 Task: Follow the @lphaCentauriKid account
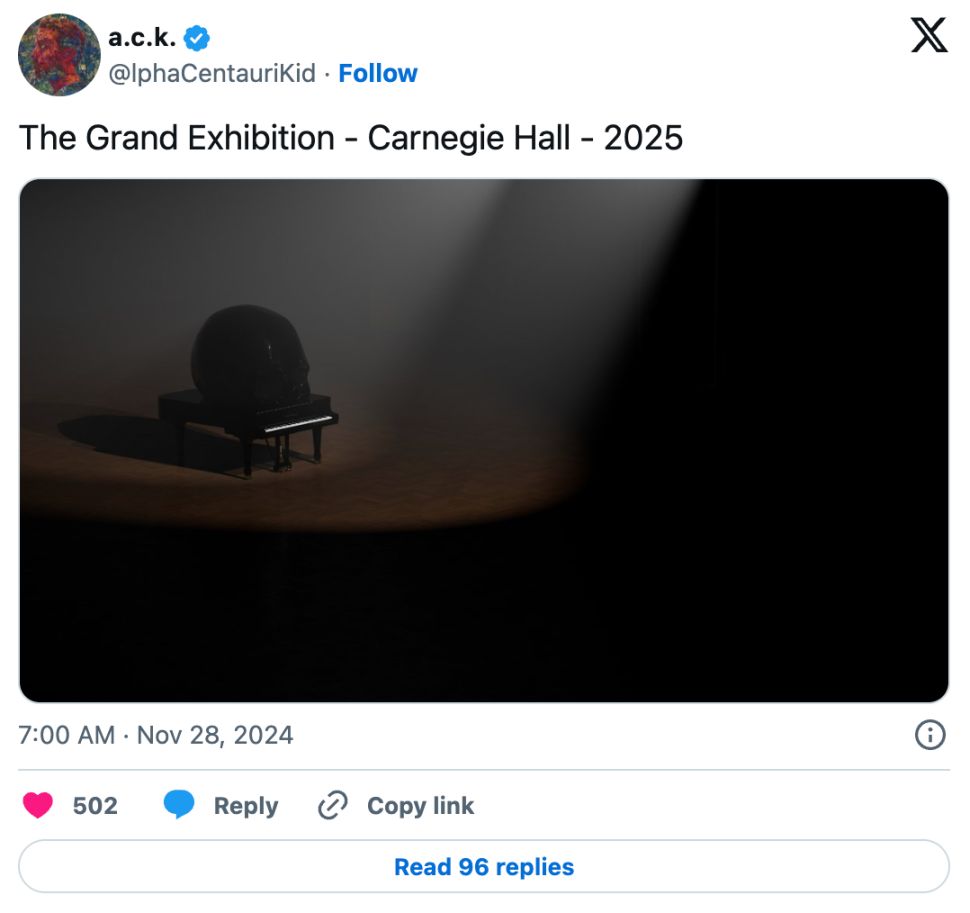pos(377,73)
